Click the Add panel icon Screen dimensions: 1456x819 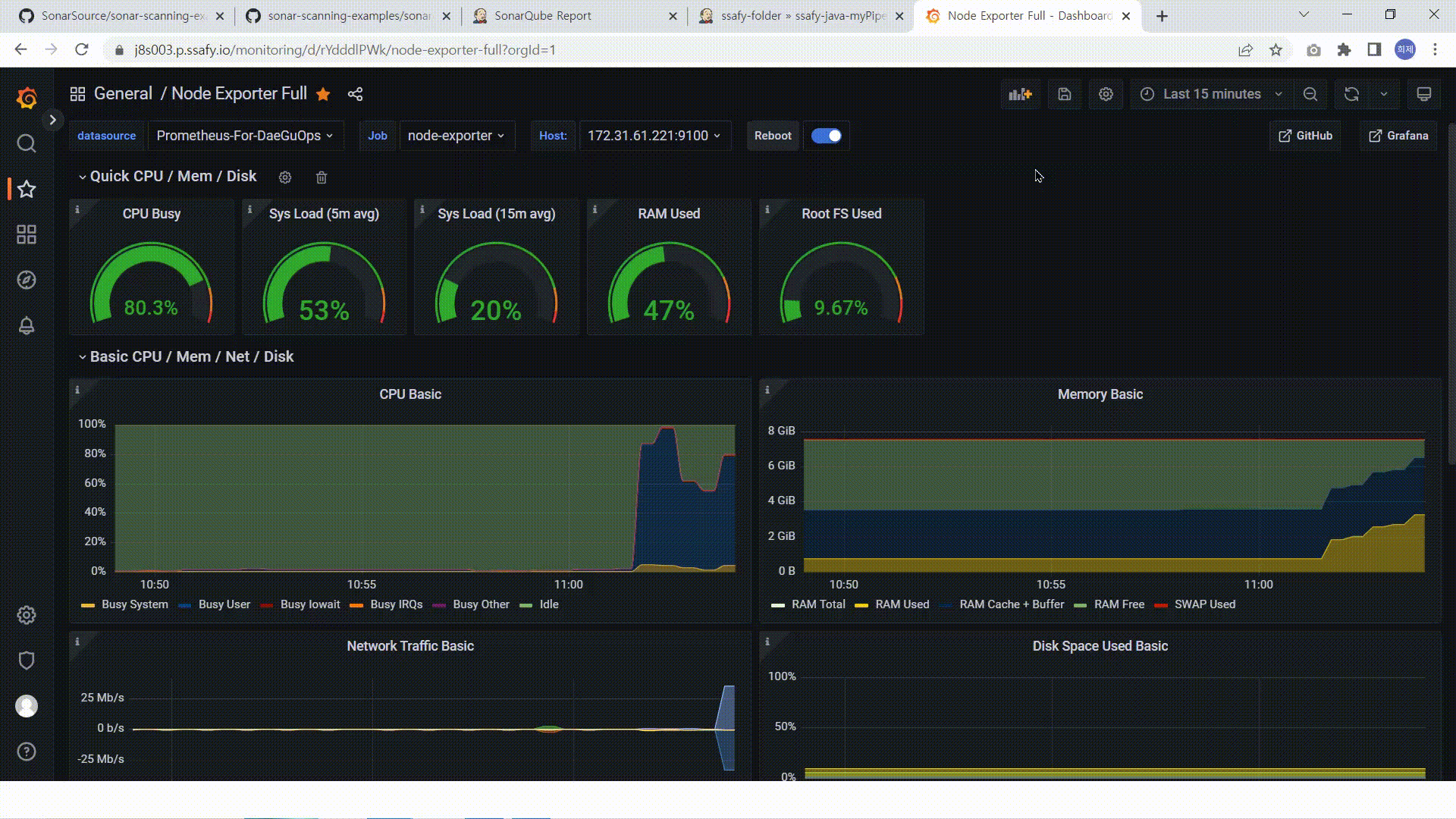click(x=1020, y=94)
